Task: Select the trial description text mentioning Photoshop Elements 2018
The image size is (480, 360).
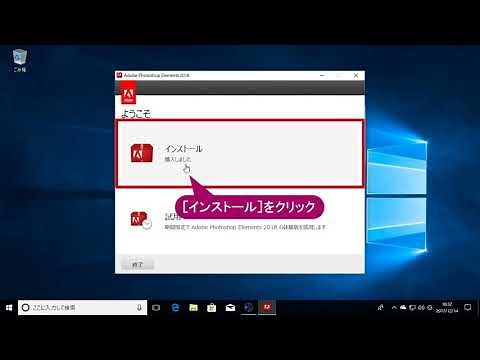Action: 245,227
